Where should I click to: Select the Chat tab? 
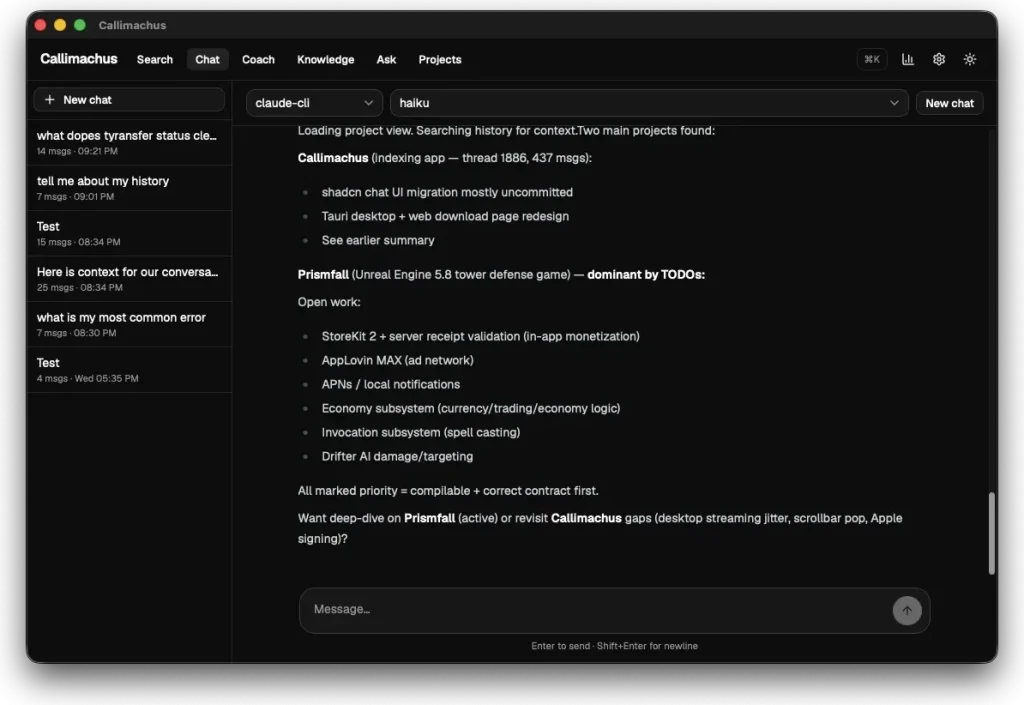[x=207, y=59]
